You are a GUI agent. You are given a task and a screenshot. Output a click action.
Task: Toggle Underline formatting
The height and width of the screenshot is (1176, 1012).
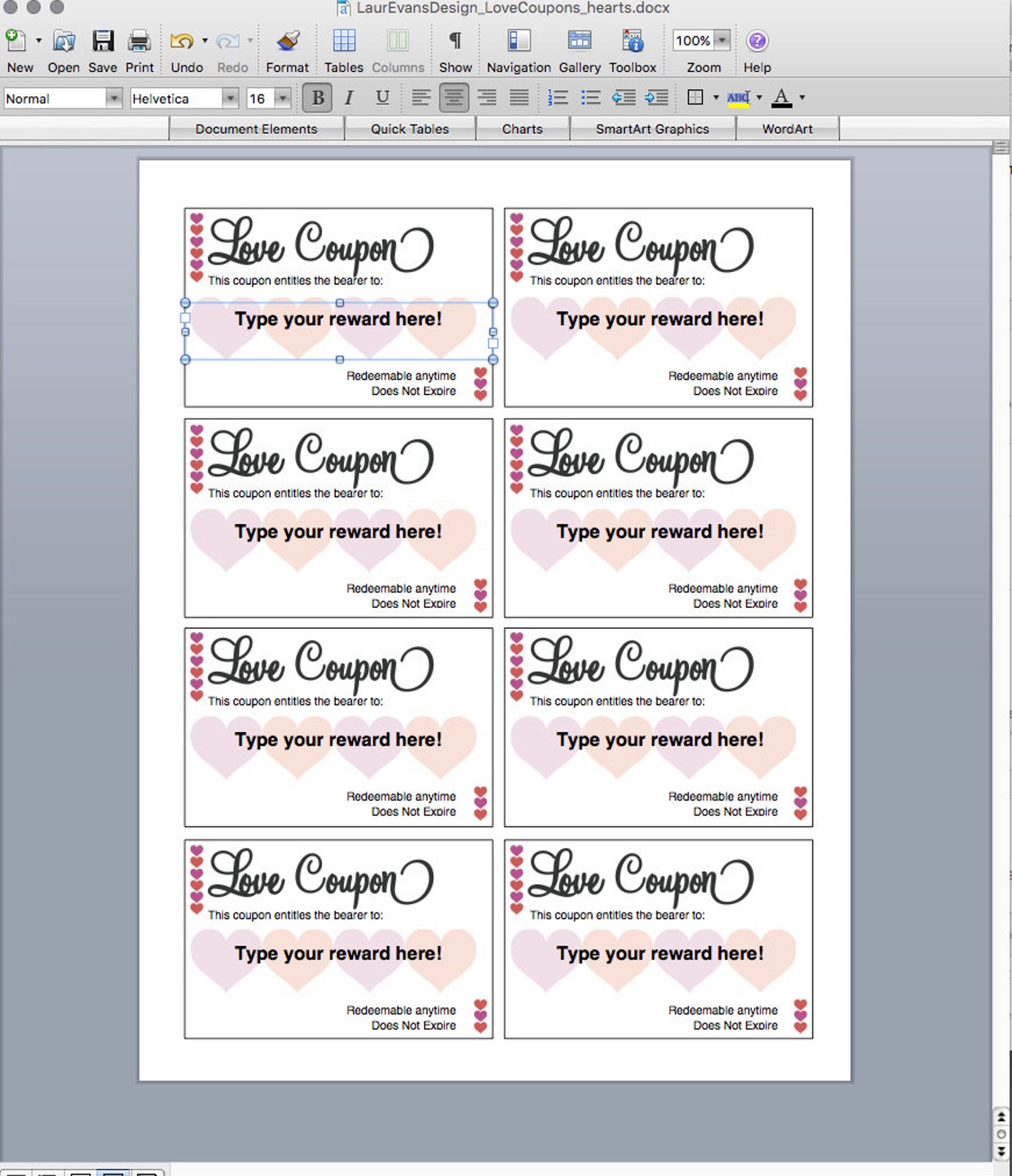(382, 98)
